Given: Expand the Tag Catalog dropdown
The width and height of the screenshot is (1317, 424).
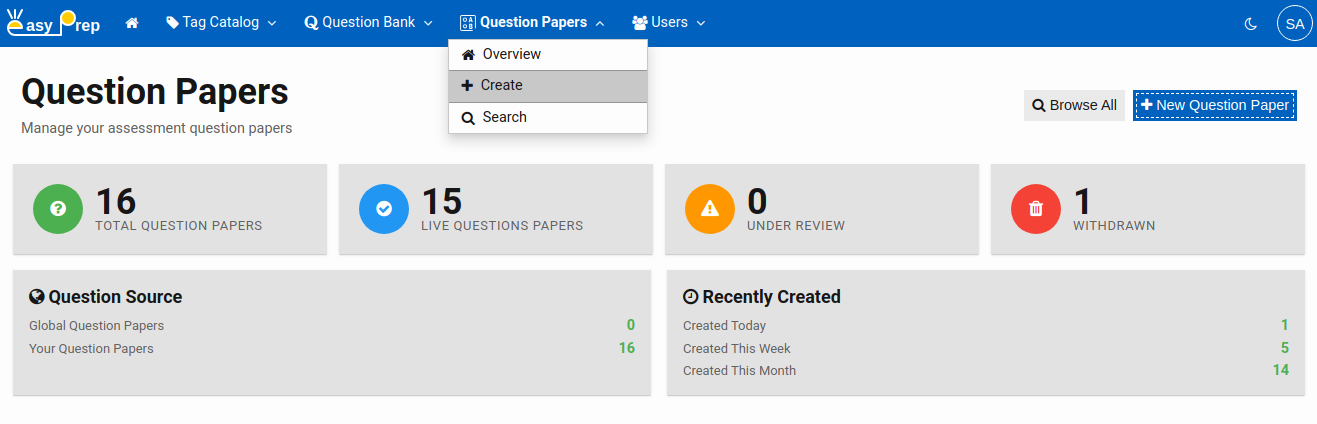Looking at the screenshot, I should click(221, 22).
